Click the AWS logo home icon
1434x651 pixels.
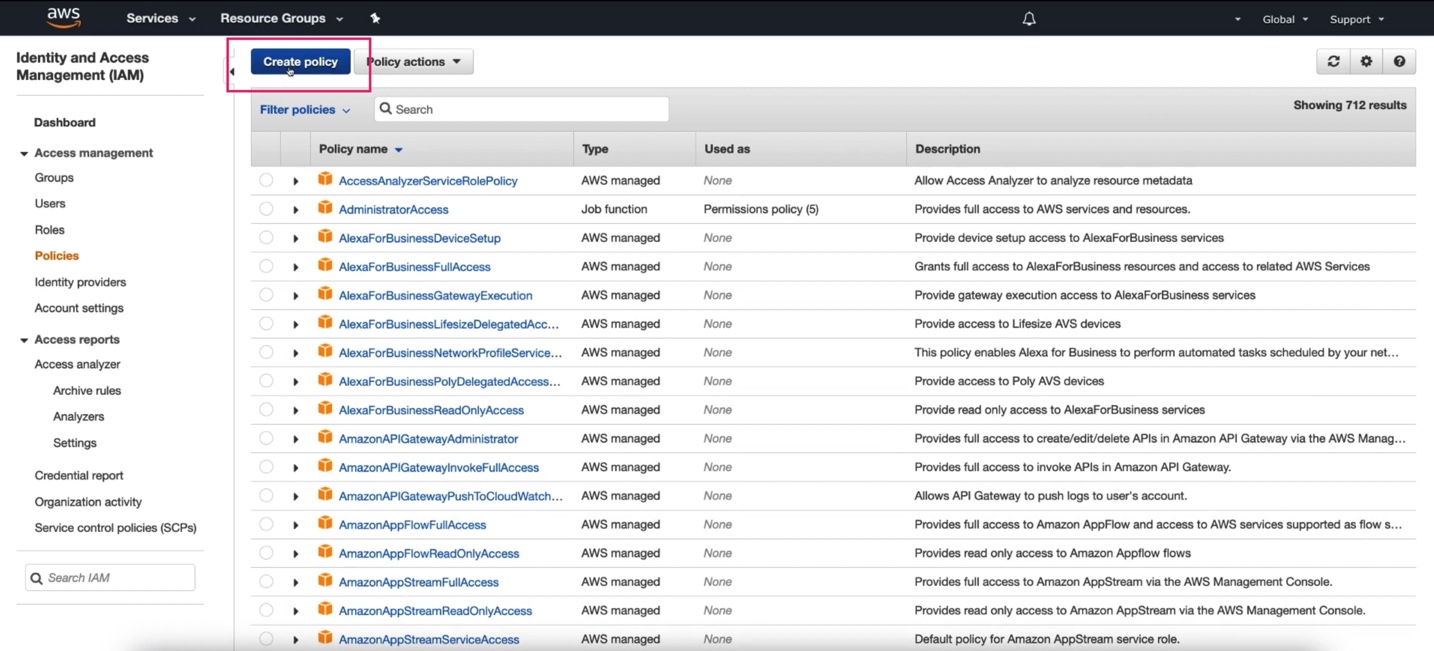coord(64,18)
